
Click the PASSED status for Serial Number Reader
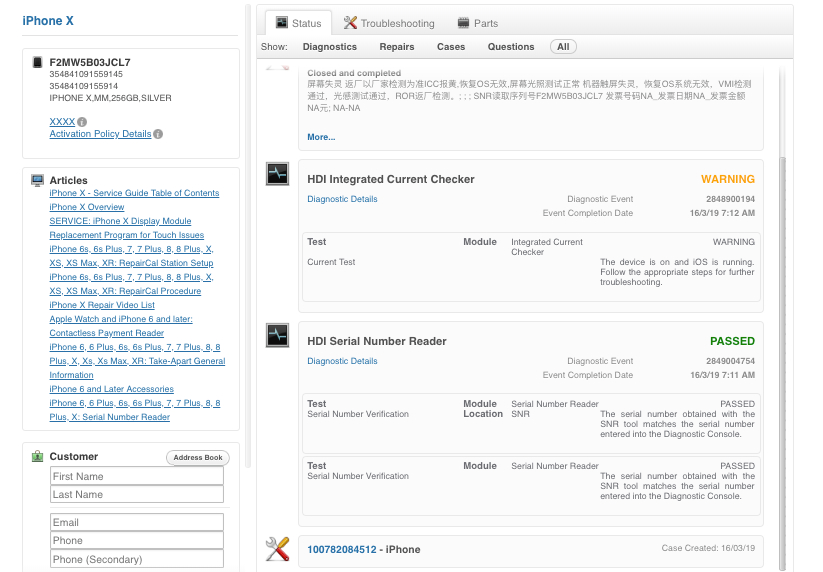(732, 341)
